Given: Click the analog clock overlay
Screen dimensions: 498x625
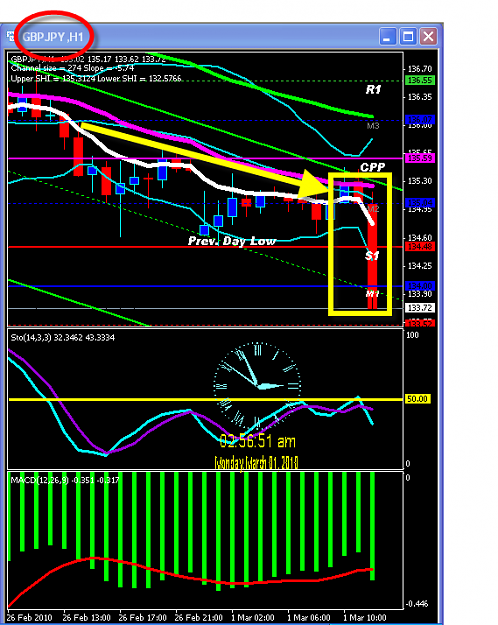Looking at the screenshot, I should 257,386.
